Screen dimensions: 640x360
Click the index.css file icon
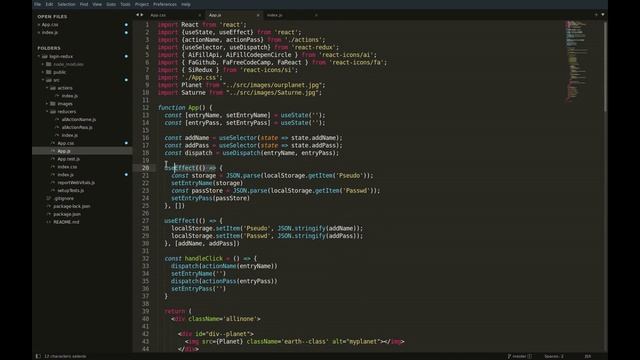point(53,167)
